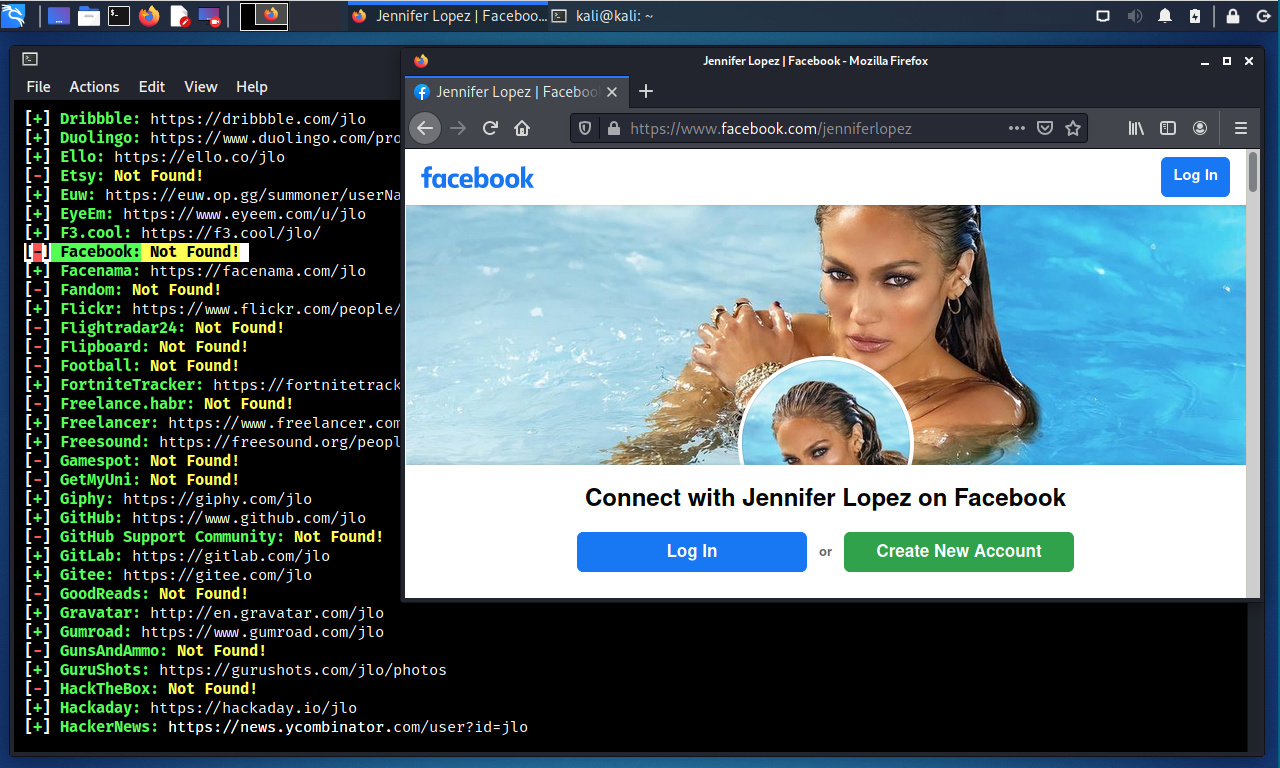
Task: Expand page actions three-dot menu
Action: coord(1017,128)
